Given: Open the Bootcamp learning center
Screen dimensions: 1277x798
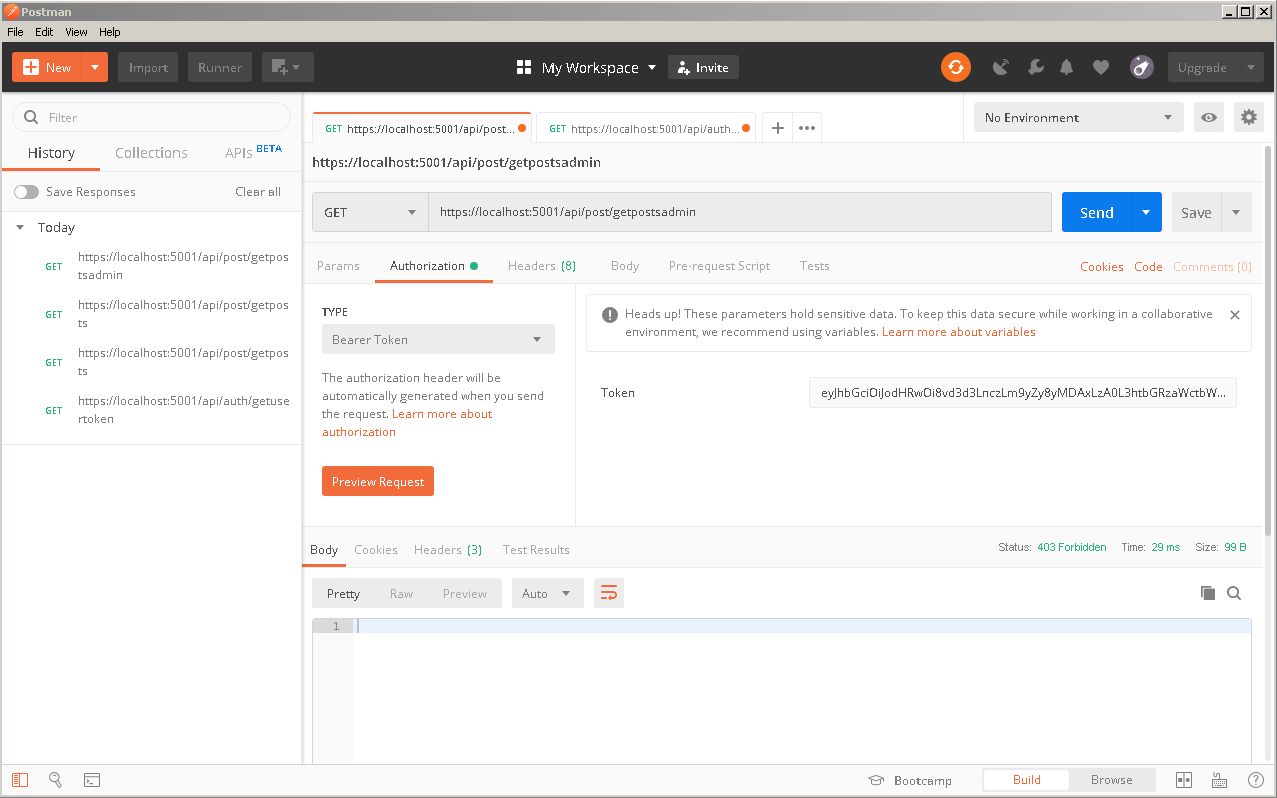Looking at the screenshot, I should pos(910,780).
